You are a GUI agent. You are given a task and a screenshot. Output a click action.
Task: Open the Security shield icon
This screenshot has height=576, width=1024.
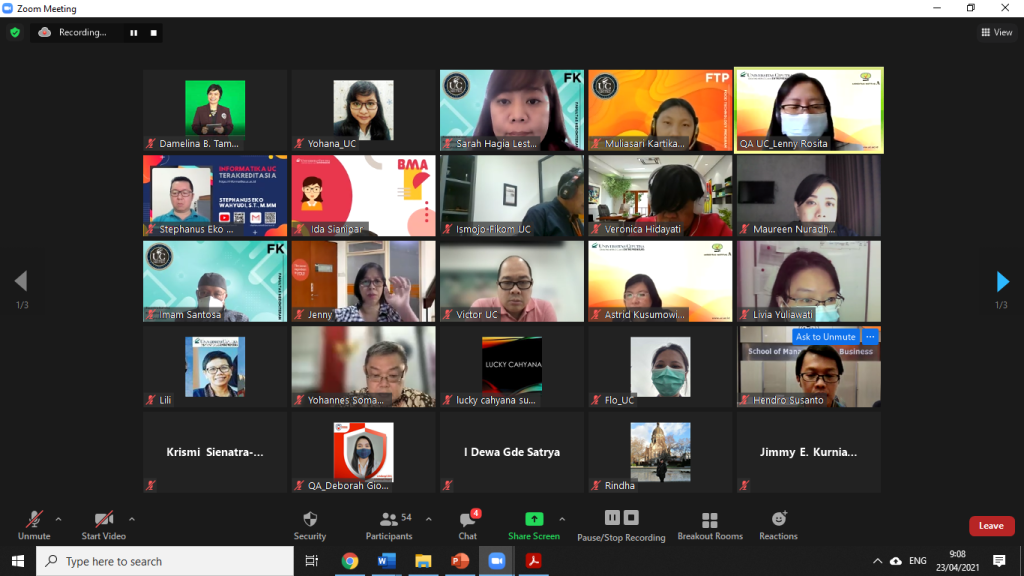click(x=310, y=519)
